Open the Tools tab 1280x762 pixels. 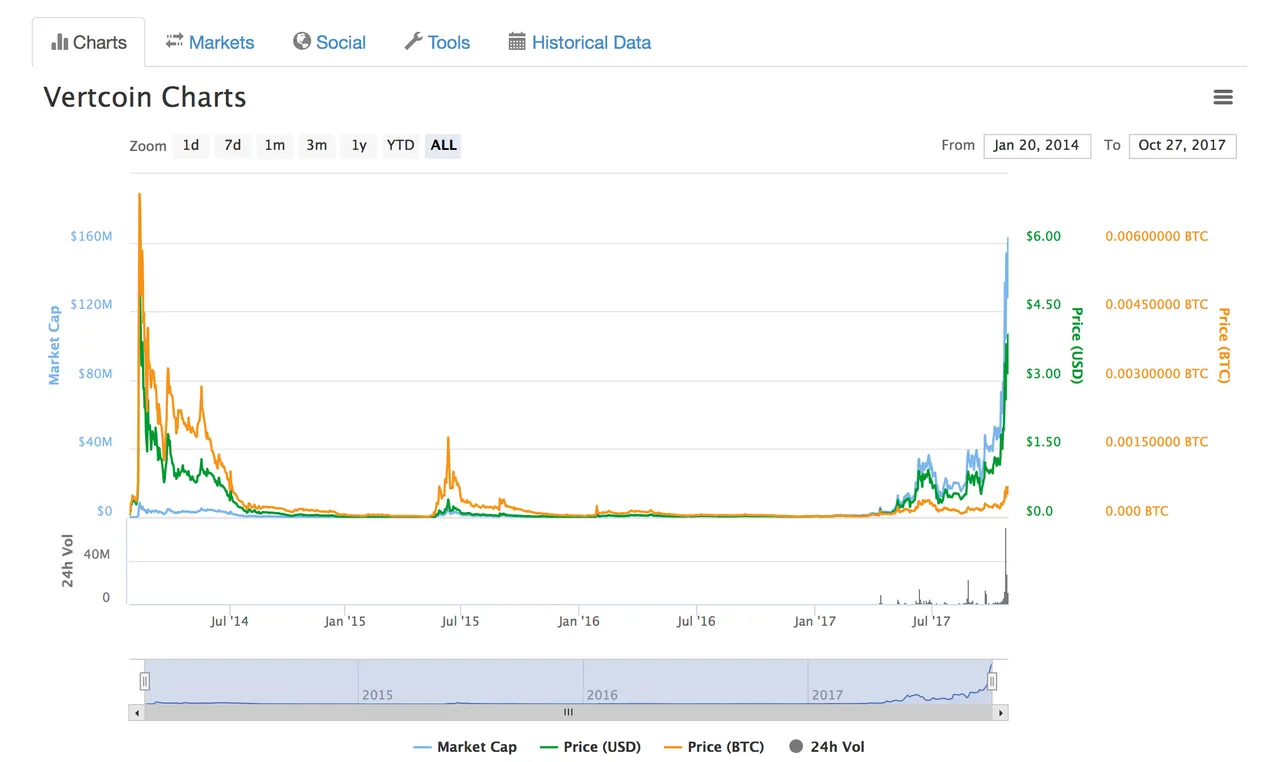coord(437,42)
